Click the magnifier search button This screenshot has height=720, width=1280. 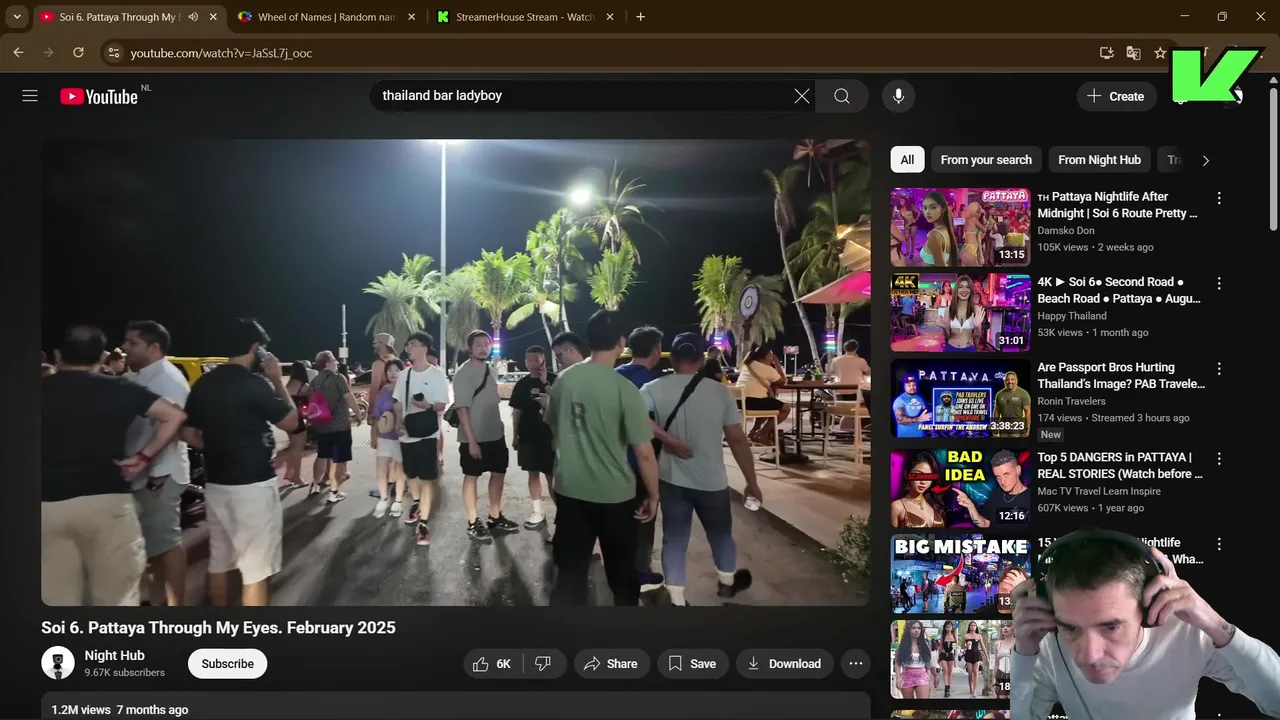842,96
